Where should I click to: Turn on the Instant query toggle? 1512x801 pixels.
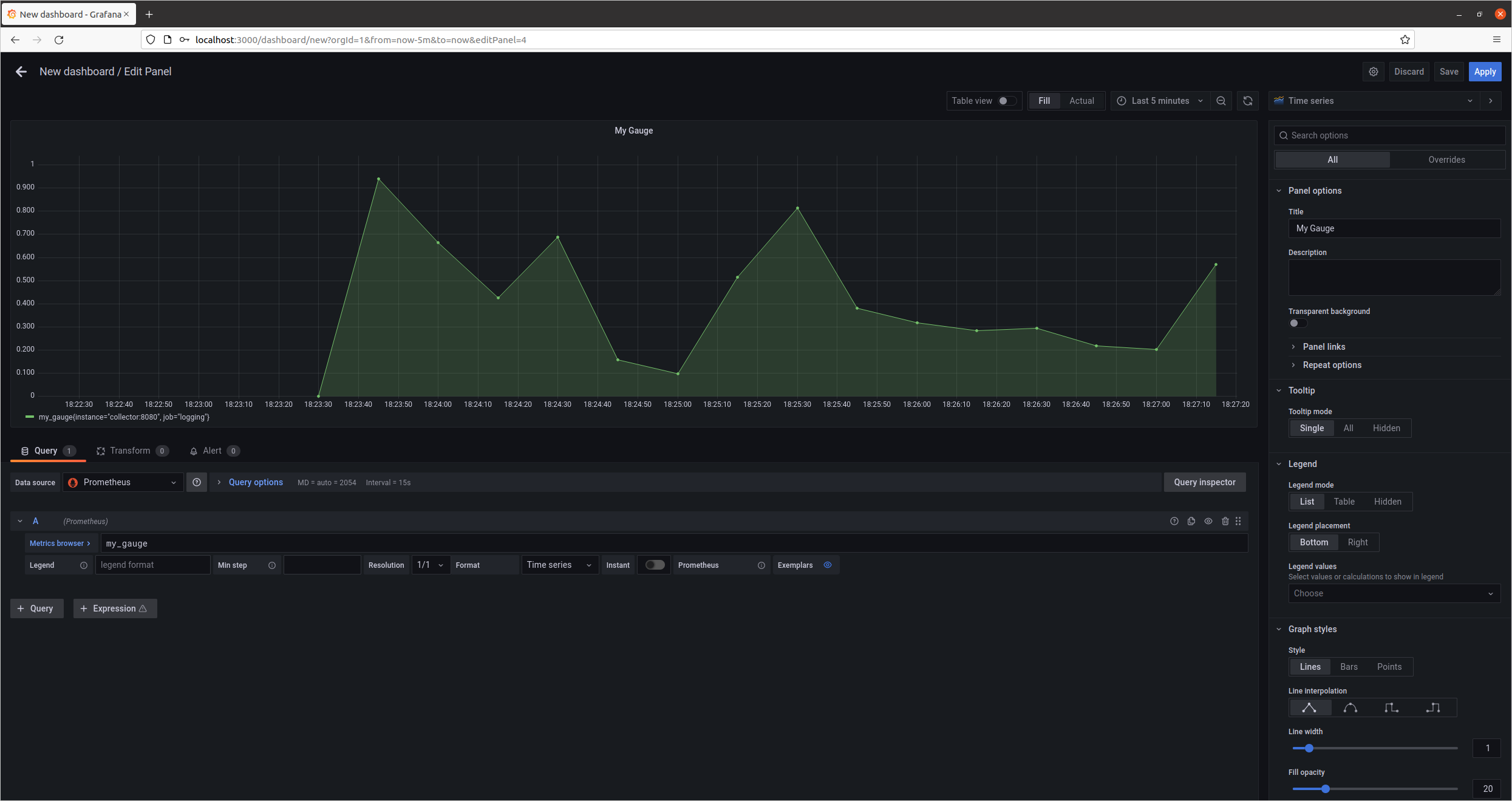[x=655, y=565]
